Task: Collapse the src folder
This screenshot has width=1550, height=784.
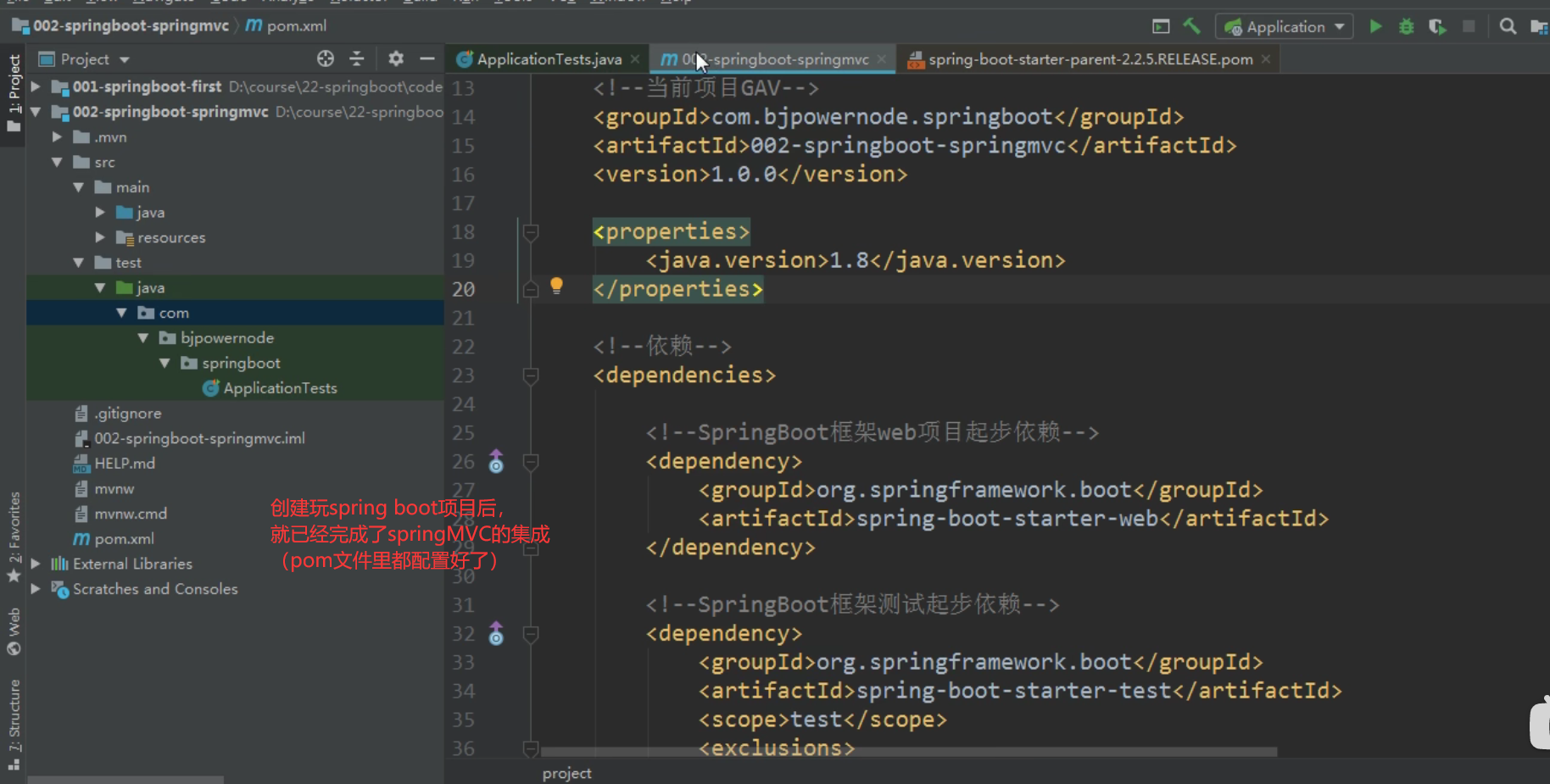Action: tap(57, 162)
